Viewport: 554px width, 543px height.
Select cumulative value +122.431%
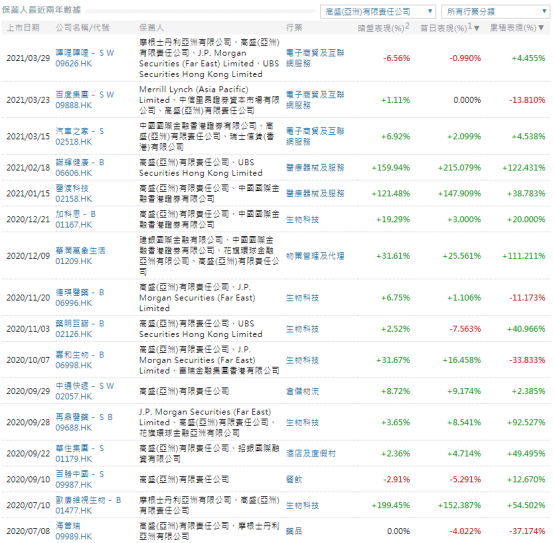pyautogui.click(x=524, y=167)
